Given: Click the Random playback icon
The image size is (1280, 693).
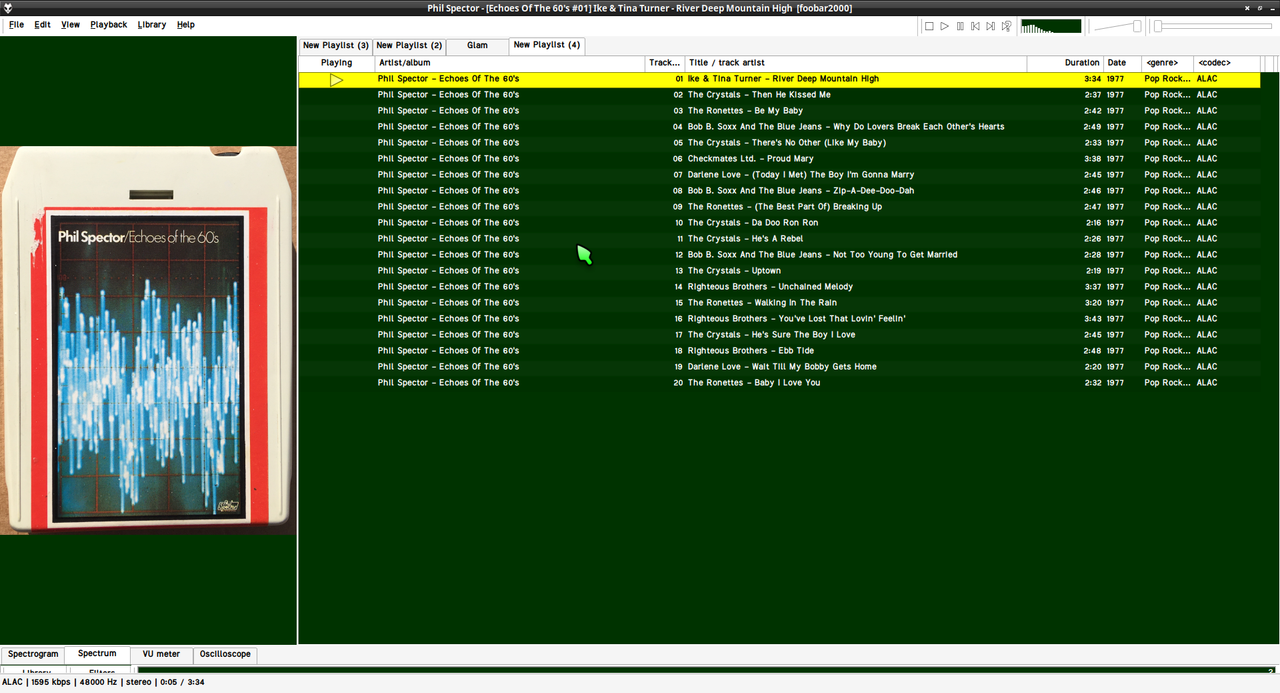Looking at the screenshot, I should [1006, 26].
